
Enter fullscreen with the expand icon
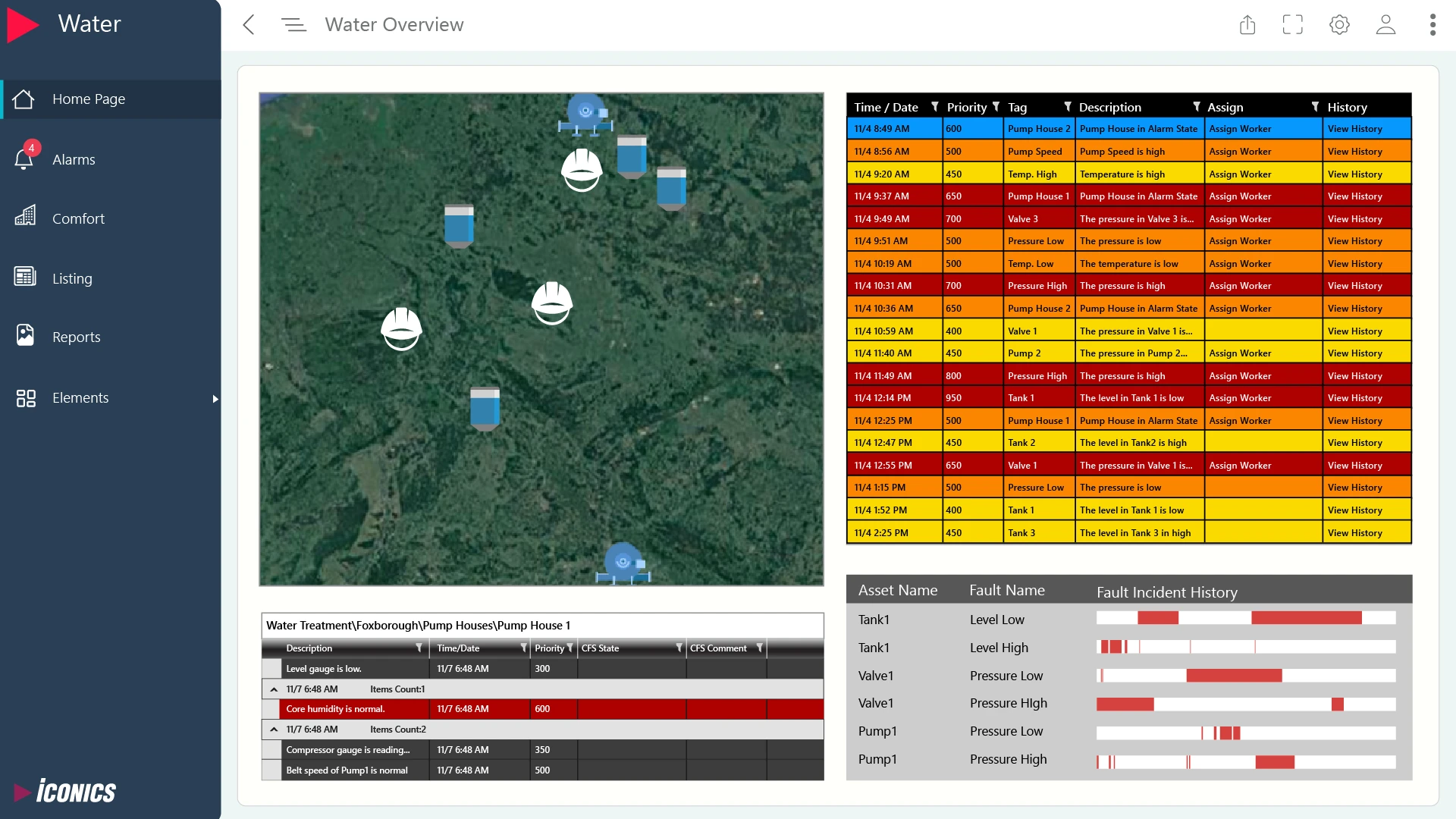[1293, 25]
